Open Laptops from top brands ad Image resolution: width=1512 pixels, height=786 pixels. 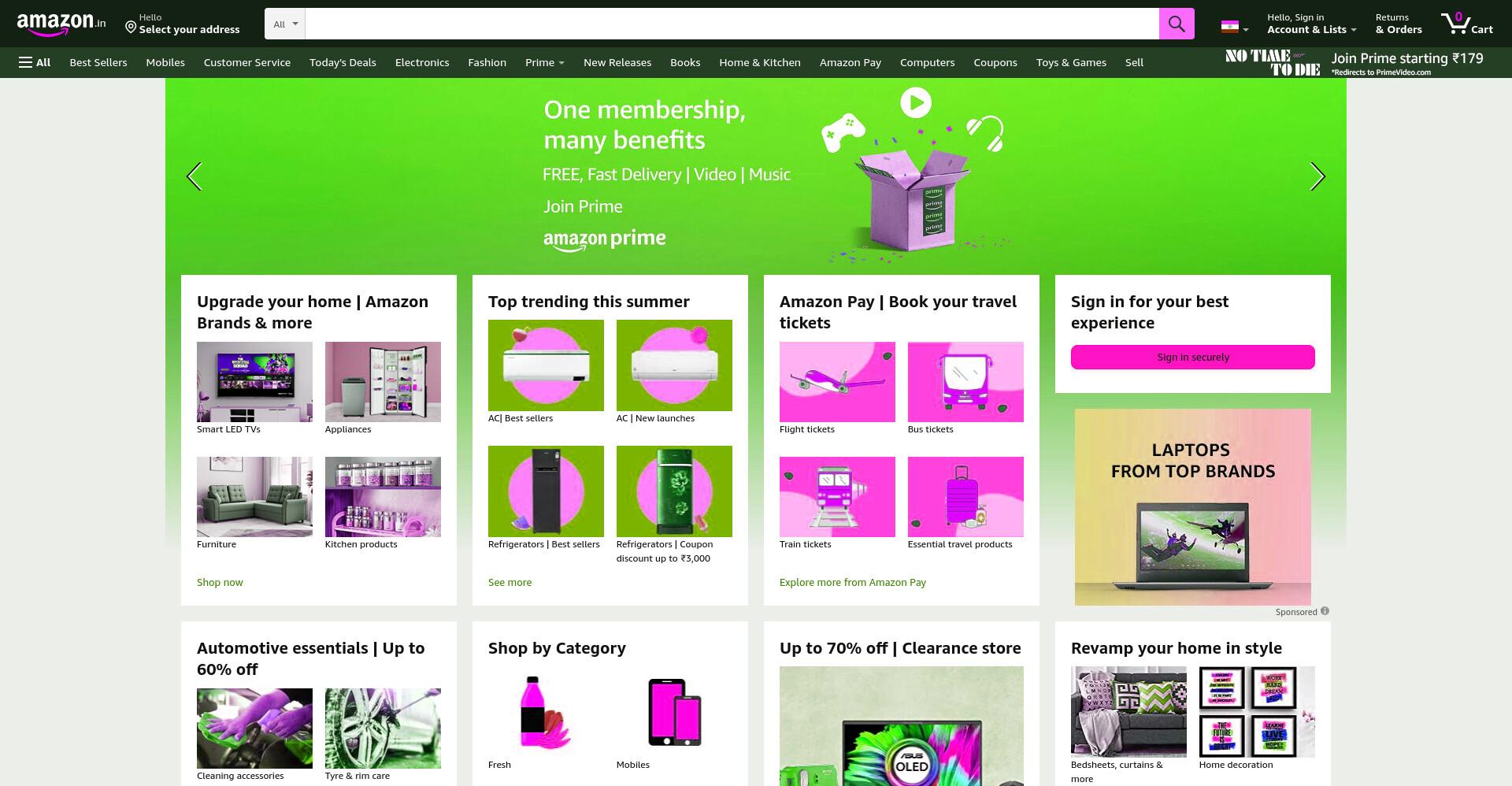click(1193, 506)
